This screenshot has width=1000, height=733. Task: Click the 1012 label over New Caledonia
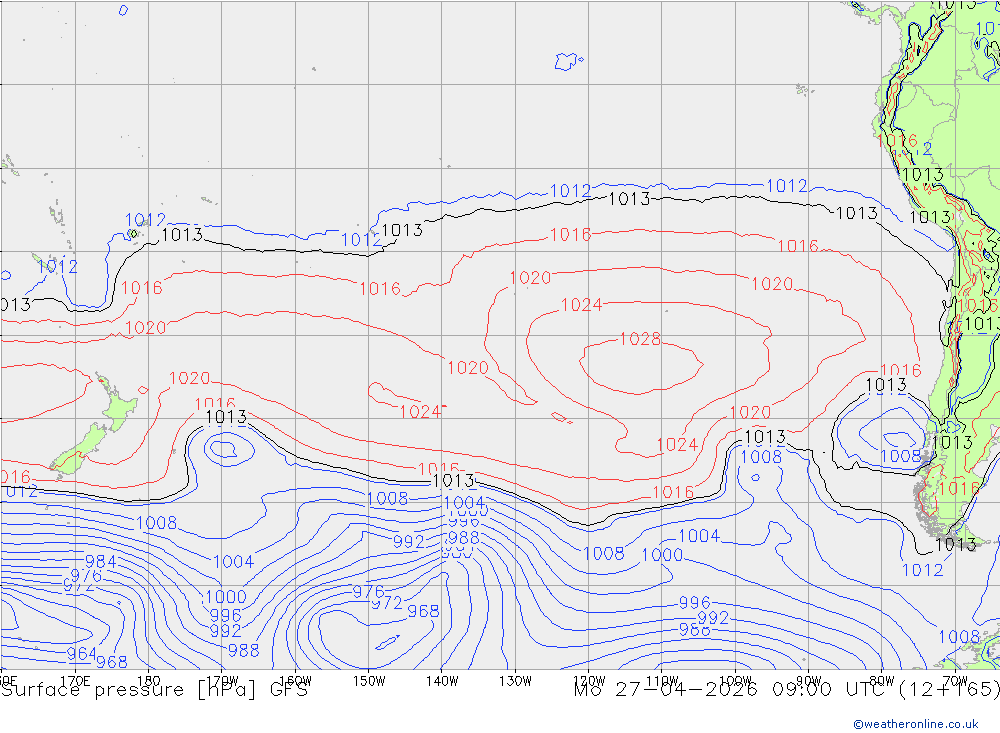(x=57, y=266)
